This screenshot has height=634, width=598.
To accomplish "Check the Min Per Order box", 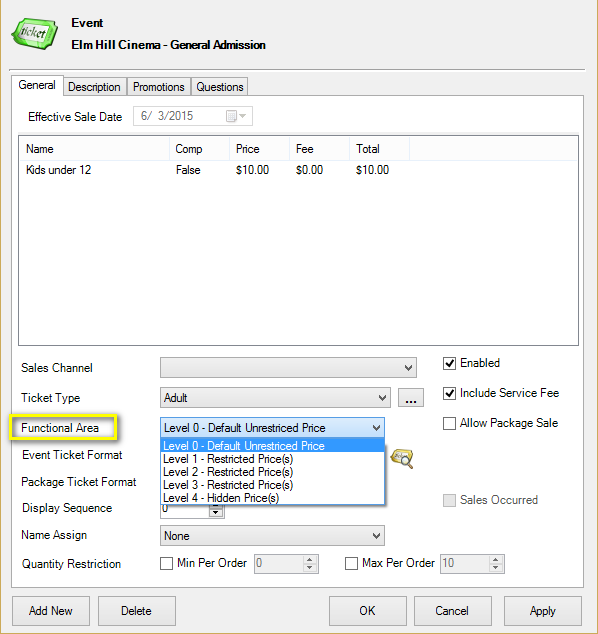I will (166, 563).
